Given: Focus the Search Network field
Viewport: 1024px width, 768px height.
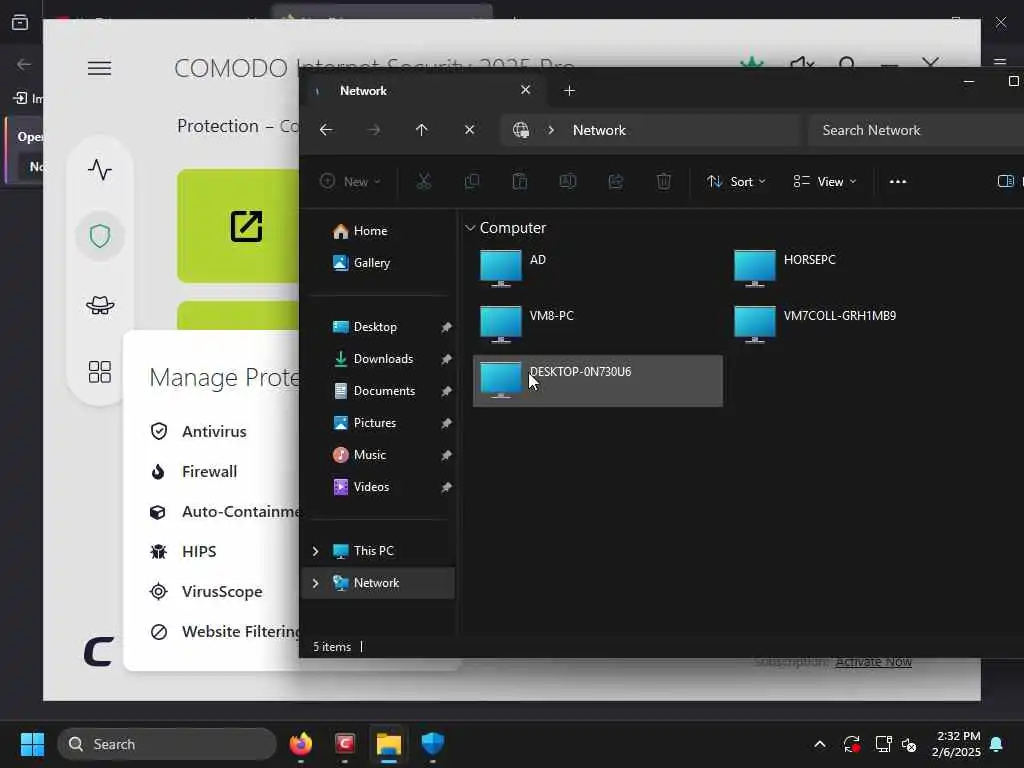Looking at the screenshot, I should coord(916,130).
